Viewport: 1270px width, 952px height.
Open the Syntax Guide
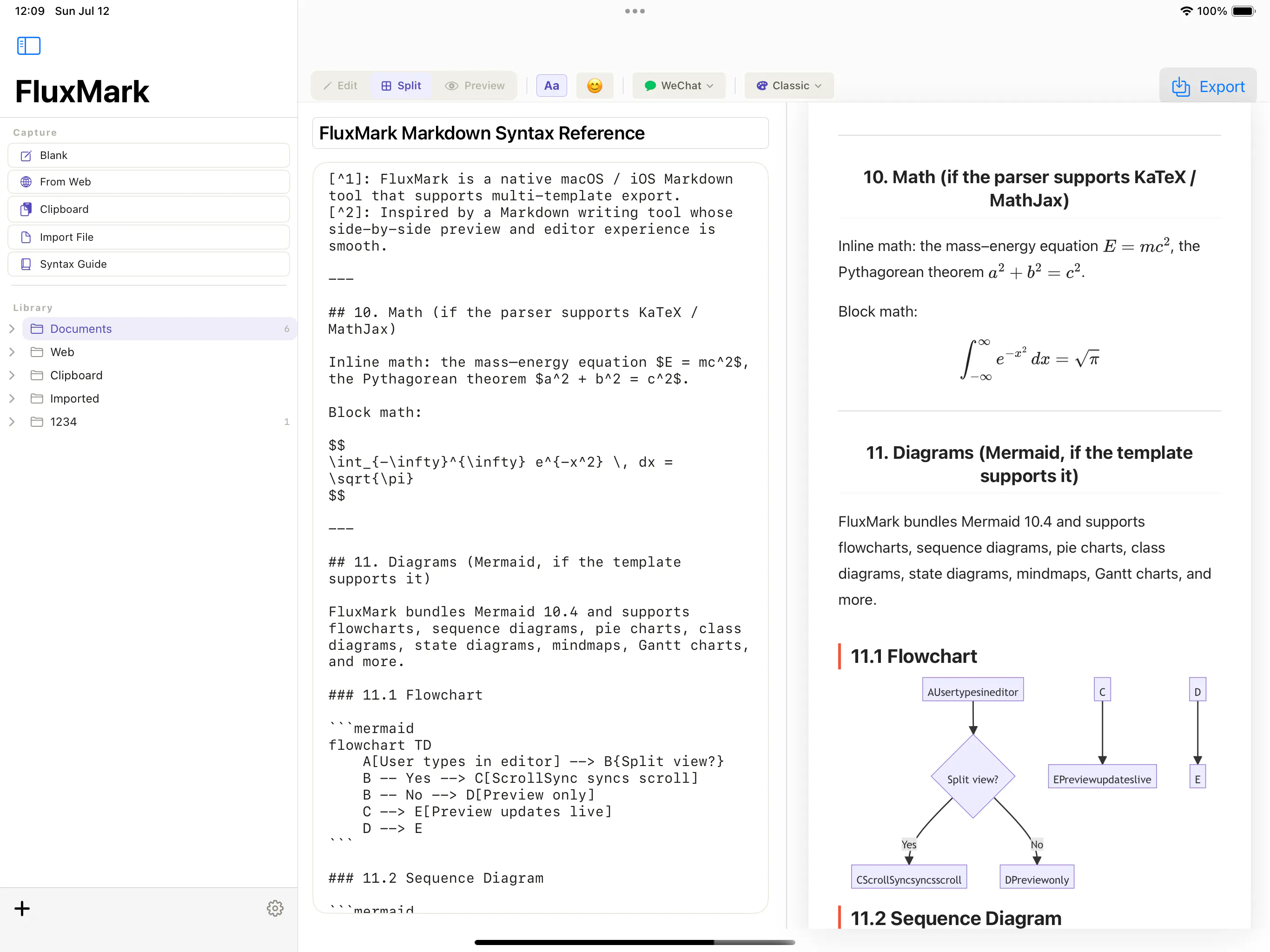tap(149, 264)
